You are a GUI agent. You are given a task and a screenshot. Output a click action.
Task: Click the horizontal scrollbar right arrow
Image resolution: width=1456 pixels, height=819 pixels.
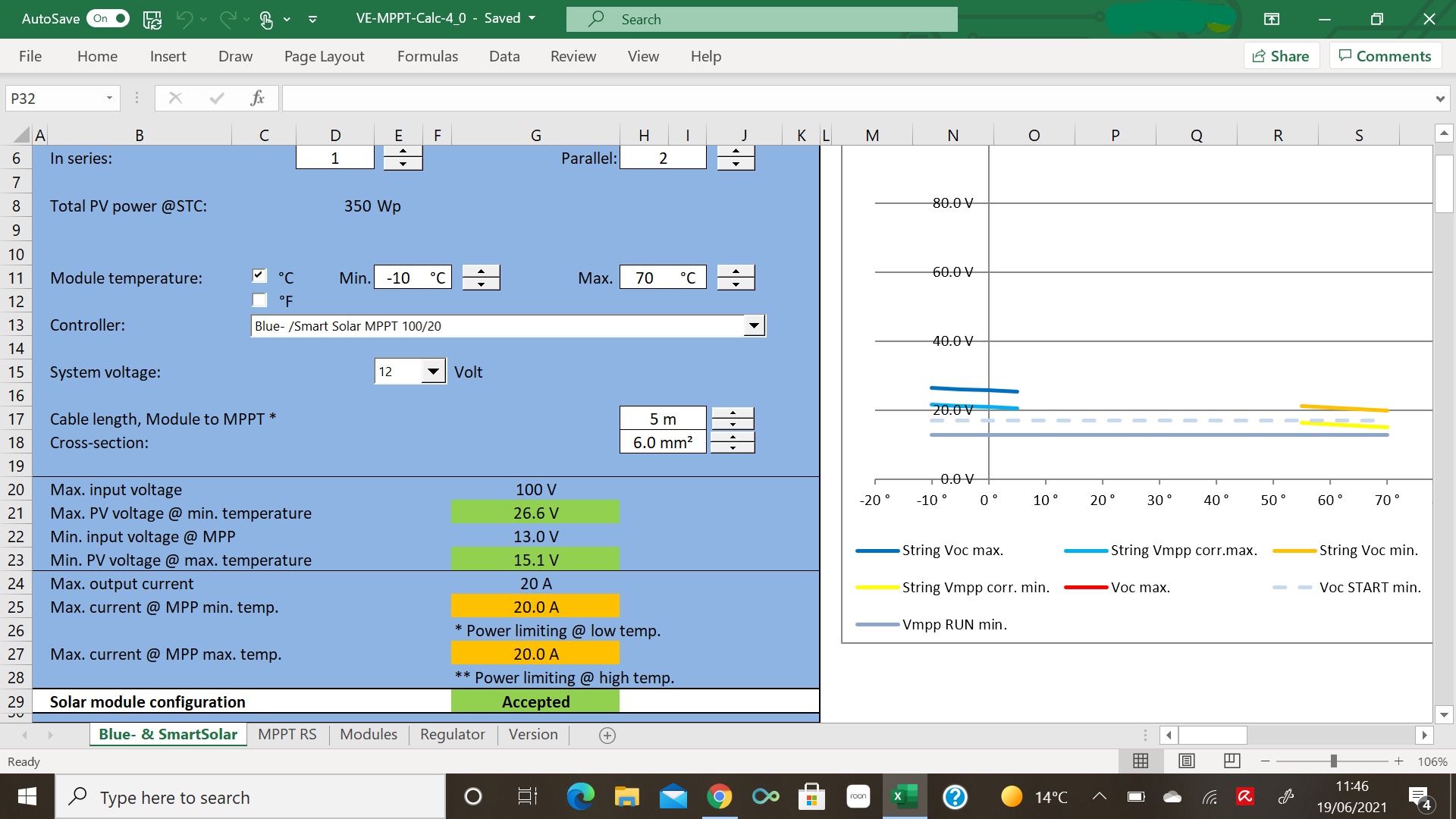tap(1424, 735)
